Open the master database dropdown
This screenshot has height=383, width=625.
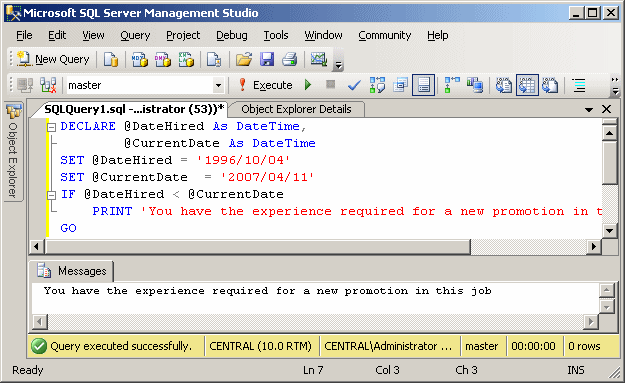pos(218,85)
